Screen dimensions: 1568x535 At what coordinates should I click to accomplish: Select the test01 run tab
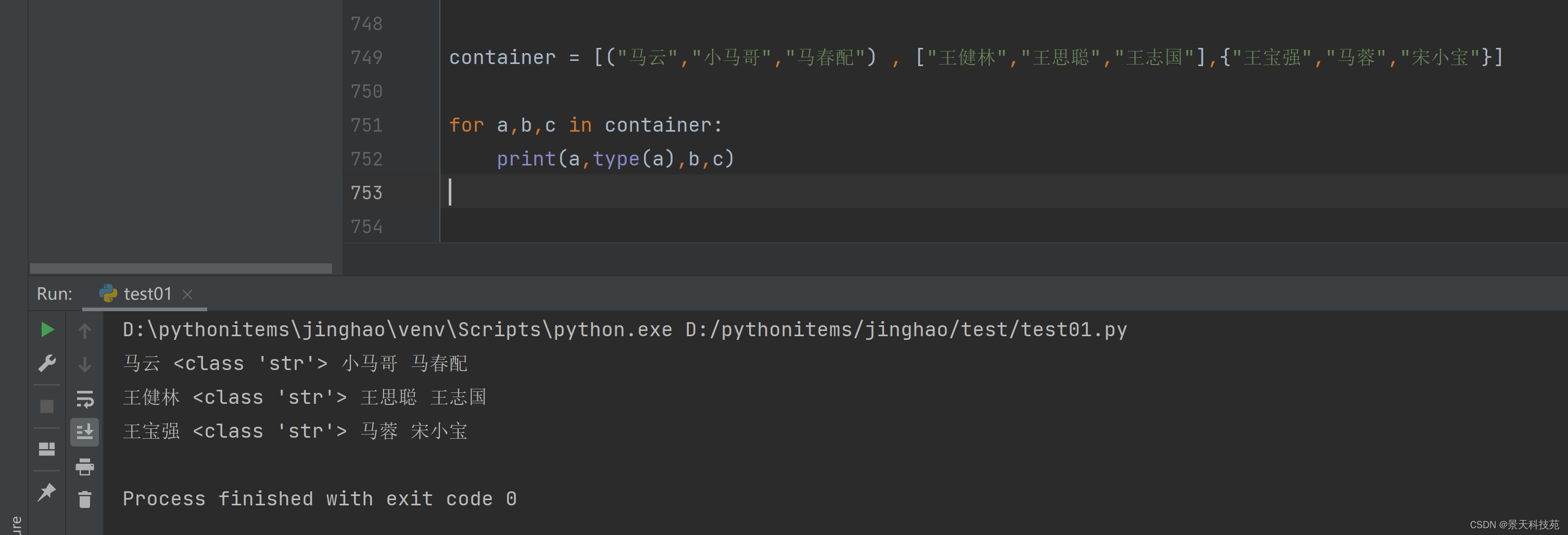pos(147,294)
